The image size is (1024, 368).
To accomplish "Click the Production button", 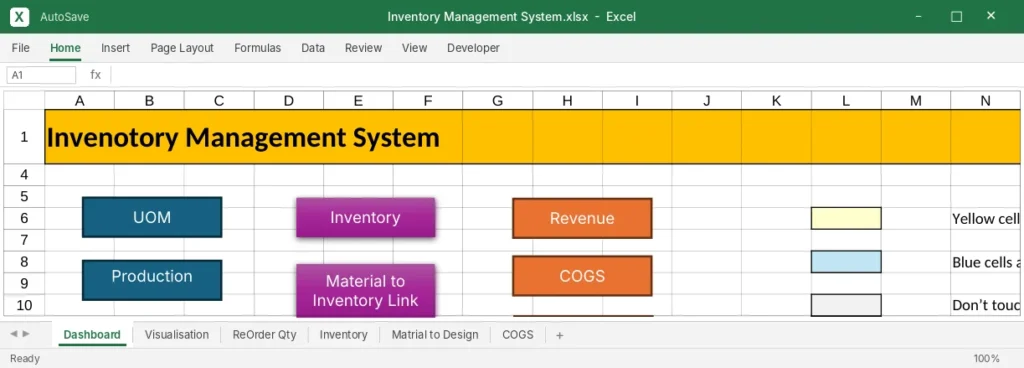I will [152, 280].
